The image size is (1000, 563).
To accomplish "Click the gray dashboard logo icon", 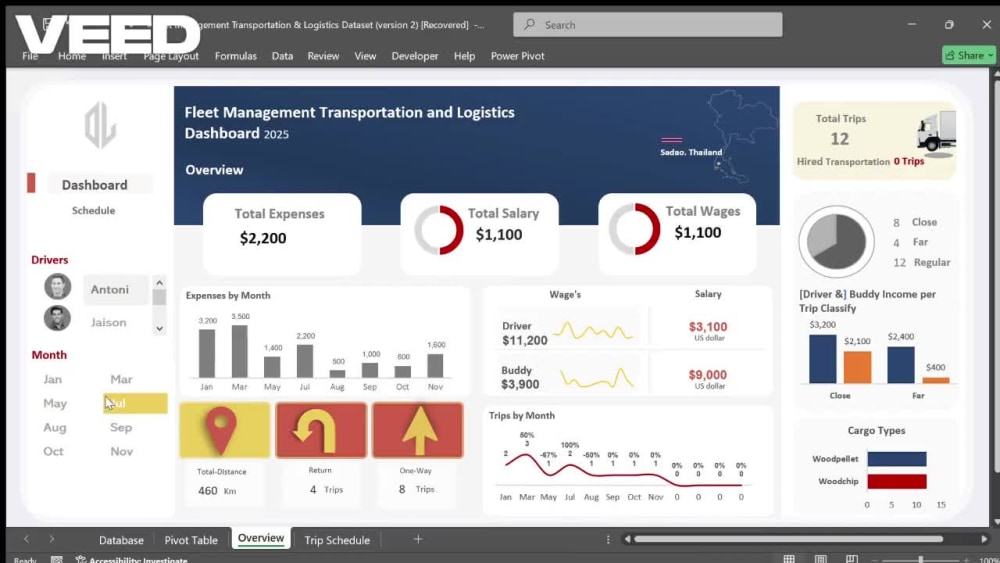I will click(x=100, y=125).
